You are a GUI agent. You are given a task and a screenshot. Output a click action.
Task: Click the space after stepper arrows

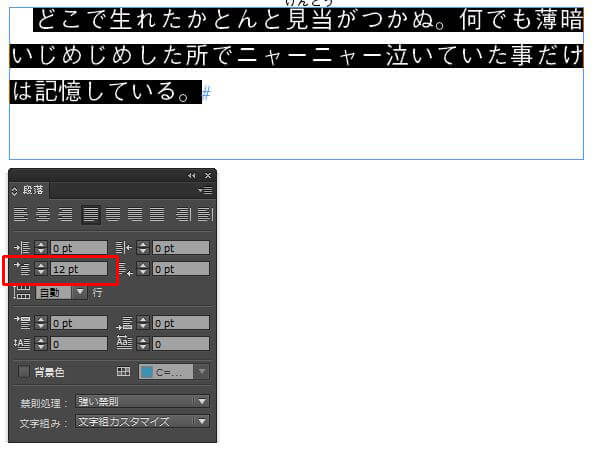(x=143, y=323)
